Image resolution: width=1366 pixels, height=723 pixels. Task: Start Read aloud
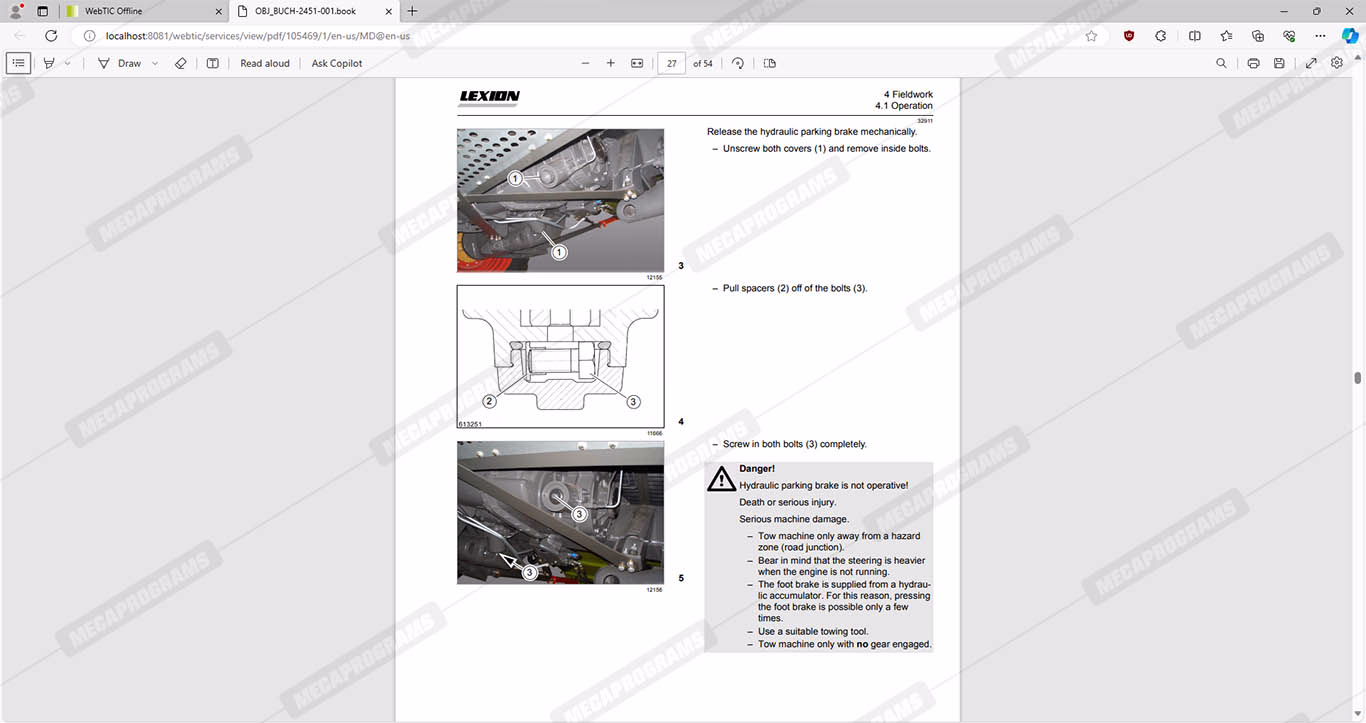point(265,63)
